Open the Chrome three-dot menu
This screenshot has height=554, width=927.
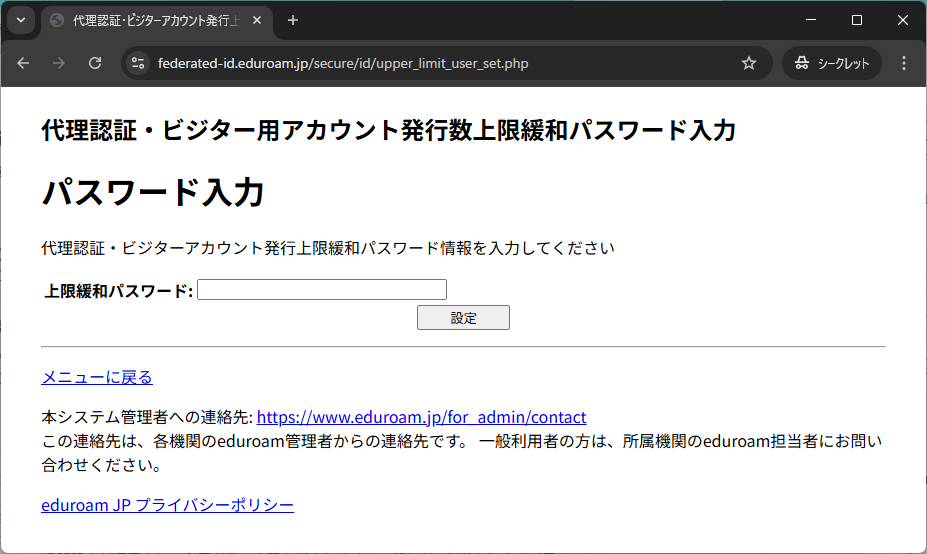click(x=904, y=63)
